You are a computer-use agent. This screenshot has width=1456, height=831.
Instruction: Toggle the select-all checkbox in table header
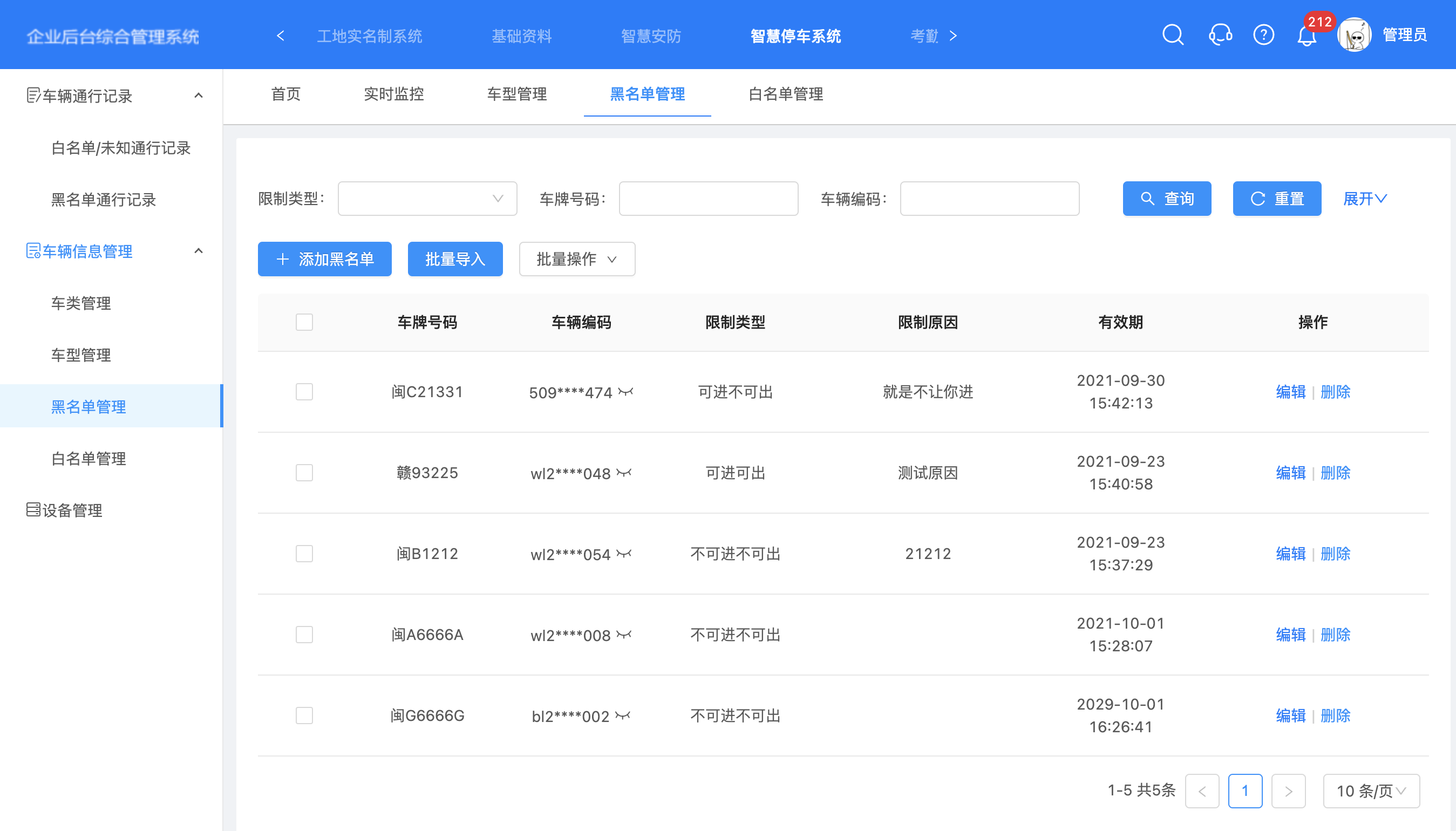tap(304, 322)
